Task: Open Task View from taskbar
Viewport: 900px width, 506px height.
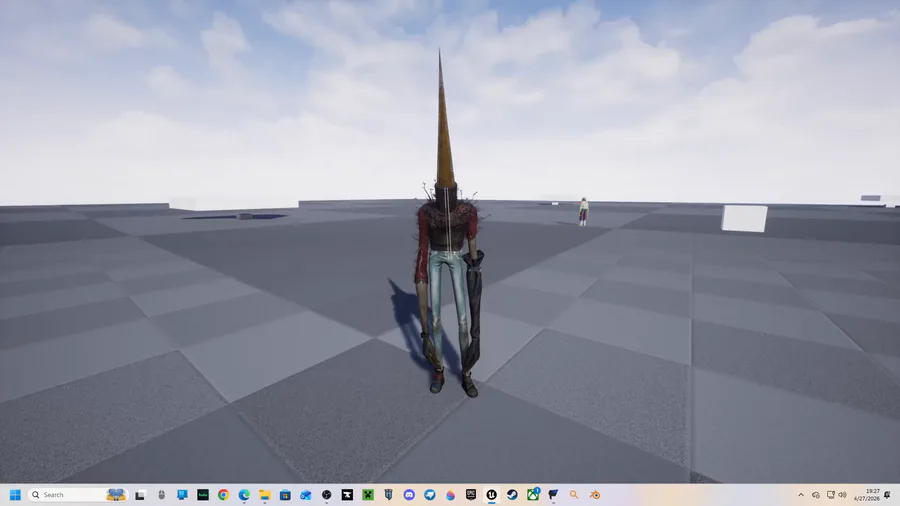Action: (140, 495)
